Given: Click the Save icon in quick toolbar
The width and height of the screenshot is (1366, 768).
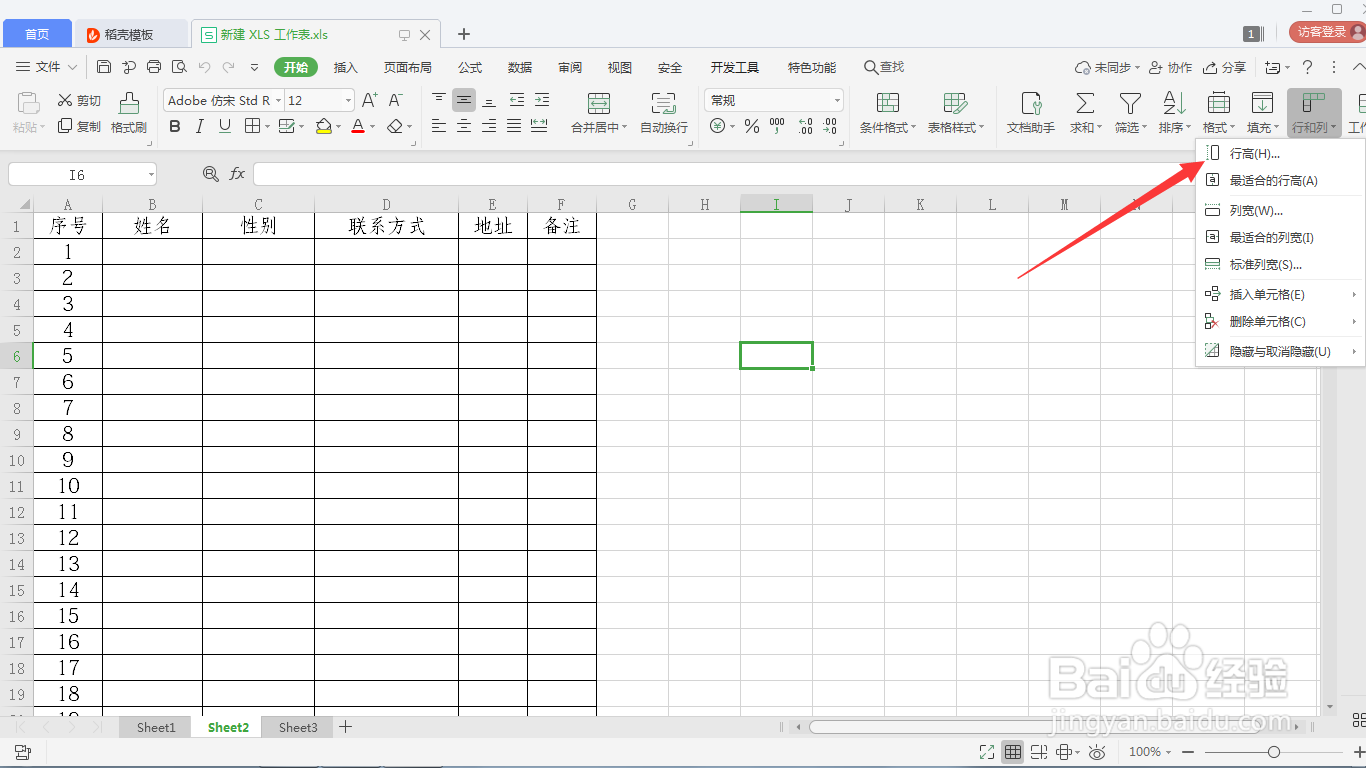Looking at the screenshot, I should 104,67.
